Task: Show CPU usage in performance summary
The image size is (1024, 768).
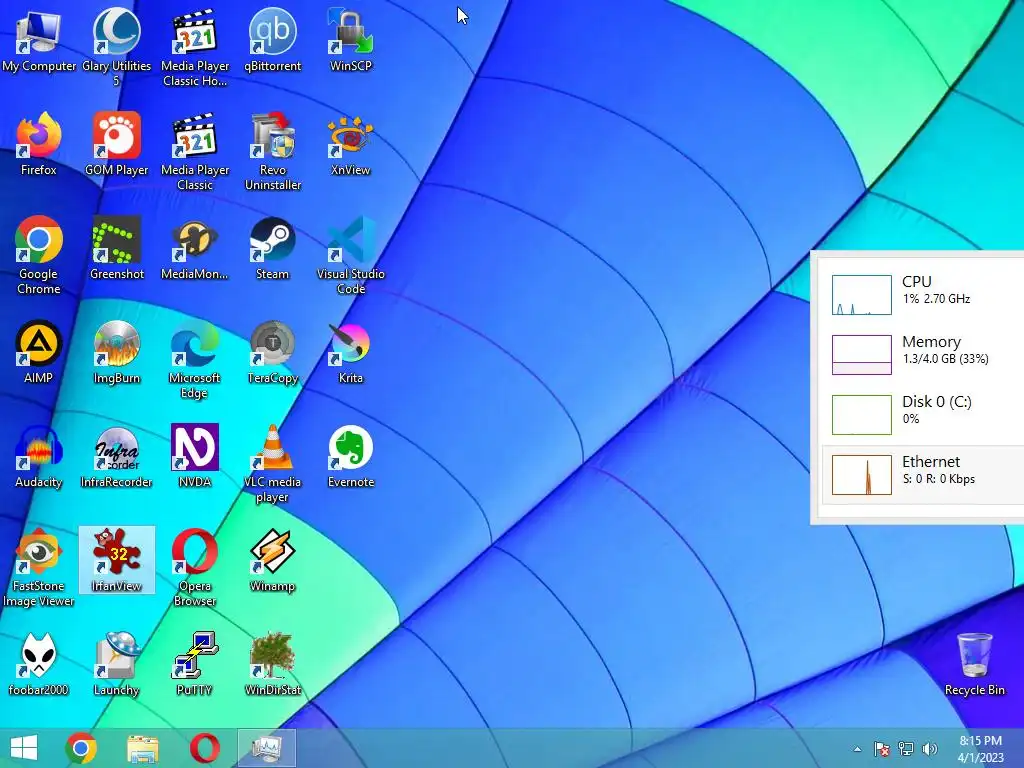Action: pos(923,295)
